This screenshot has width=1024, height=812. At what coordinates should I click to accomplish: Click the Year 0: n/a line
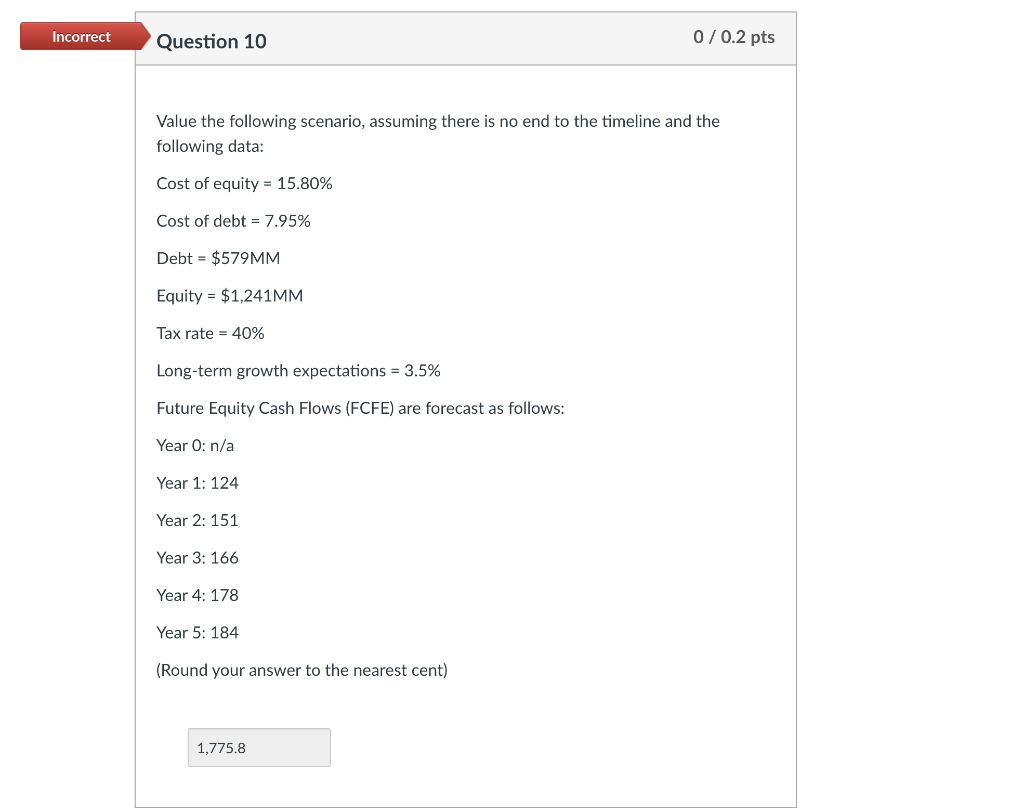(x=194, y=445)
